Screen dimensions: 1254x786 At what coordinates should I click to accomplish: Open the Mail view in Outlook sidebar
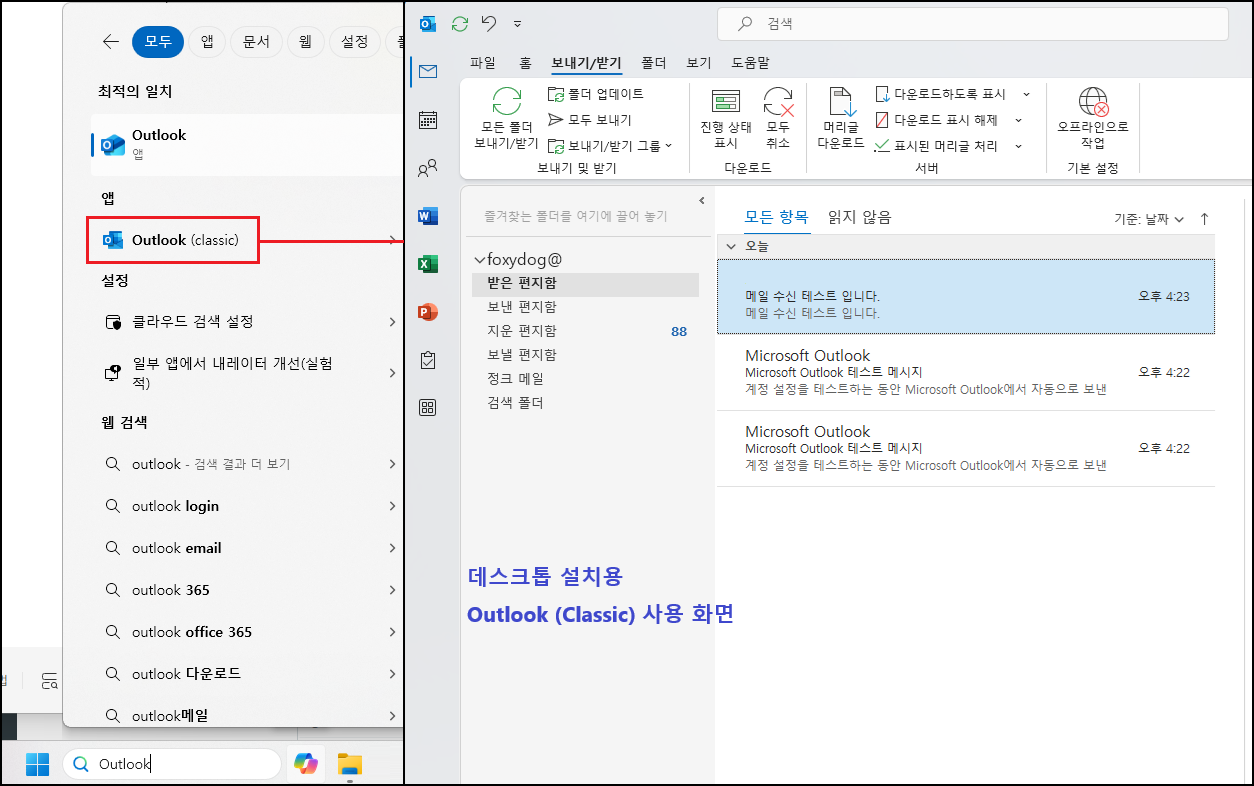428,71
